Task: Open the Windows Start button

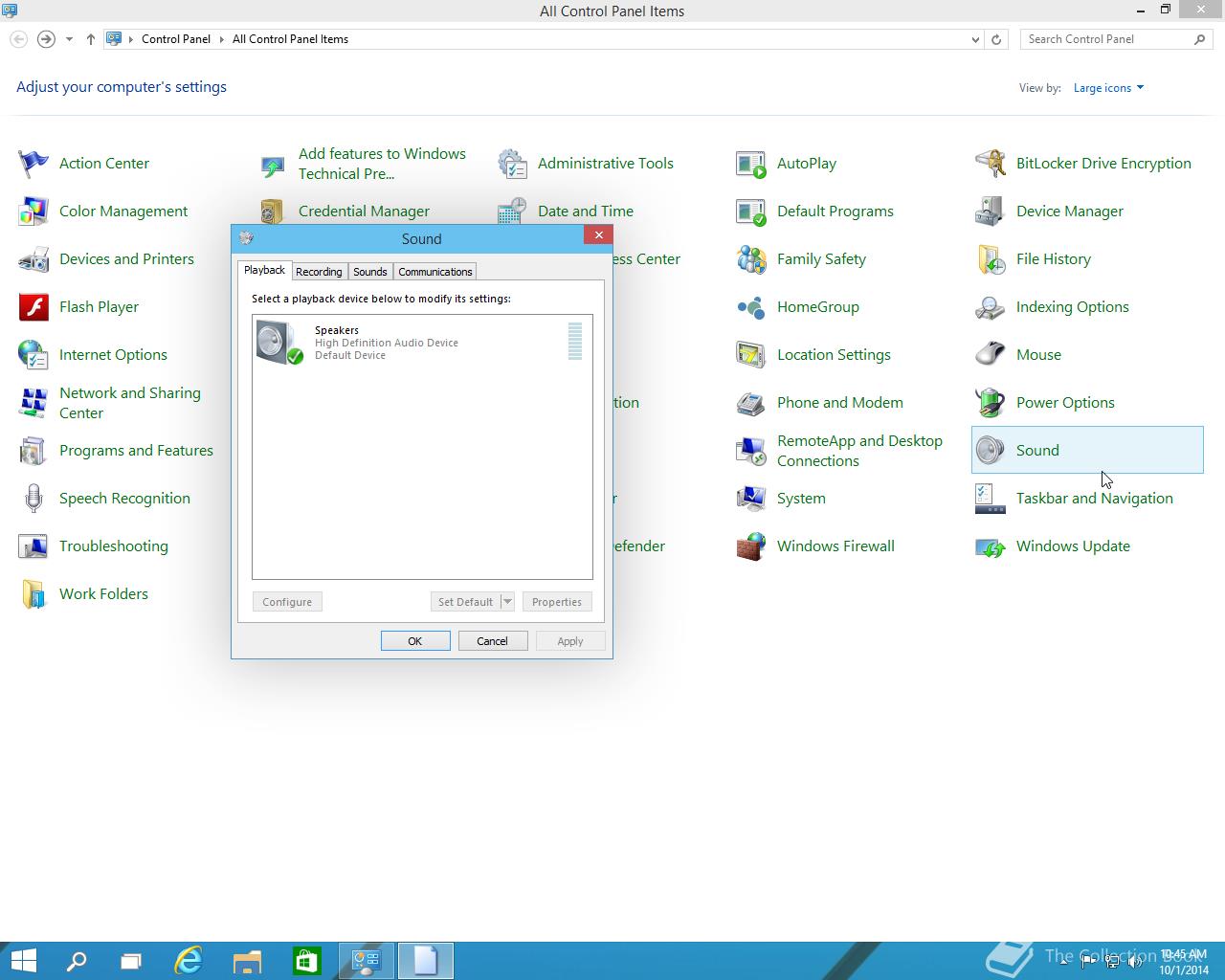Action: [x=24, y=961]
